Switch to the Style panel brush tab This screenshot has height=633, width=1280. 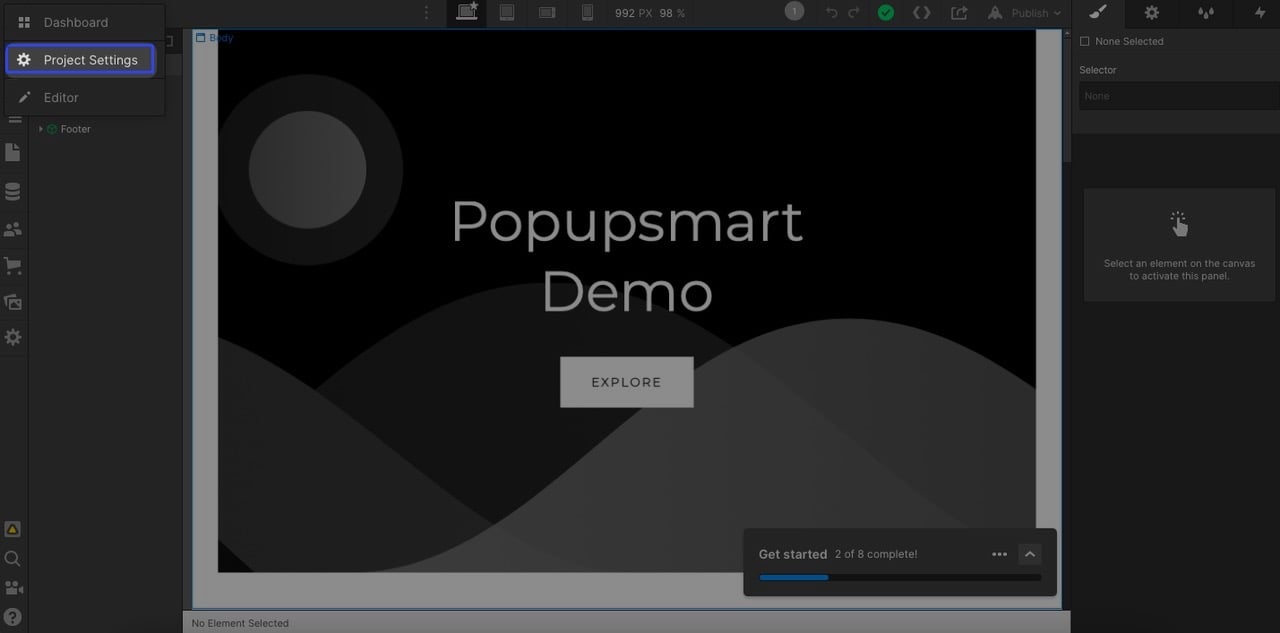(x=1098, y=13)
